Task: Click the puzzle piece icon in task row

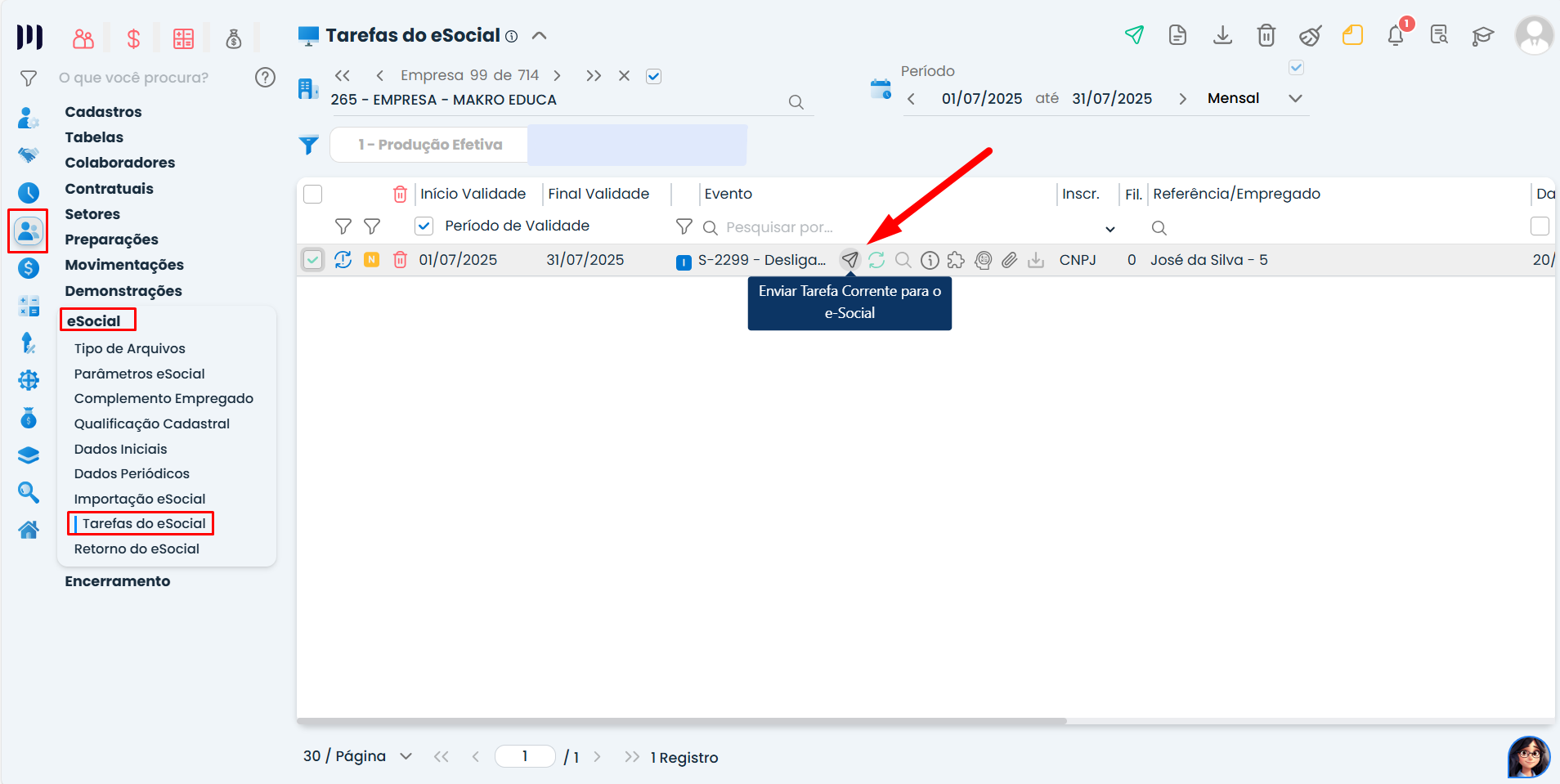Action: pyautogui.click(x=956, y=260)
